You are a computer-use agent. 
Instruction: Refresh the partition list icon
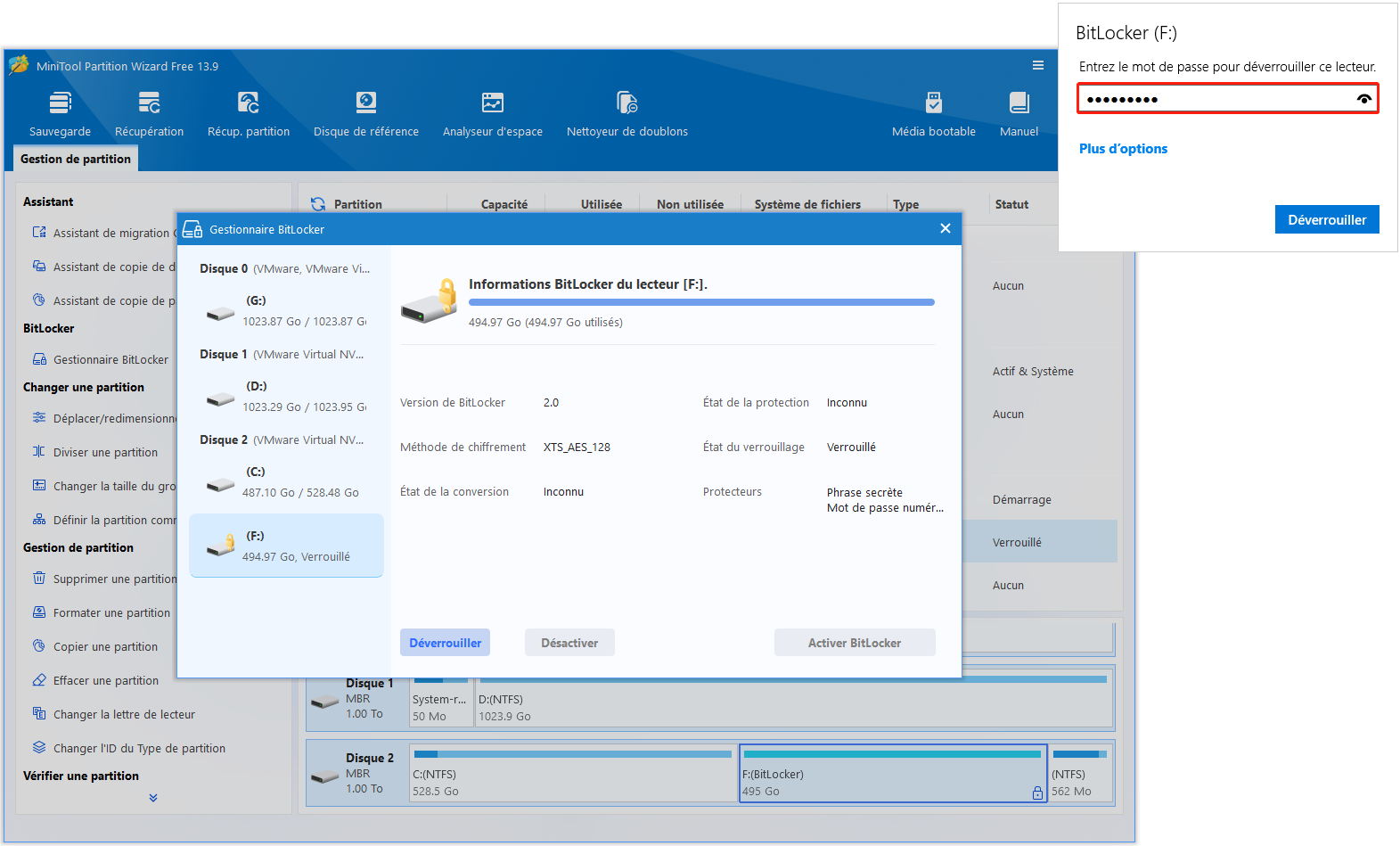[x=318, y=204]
